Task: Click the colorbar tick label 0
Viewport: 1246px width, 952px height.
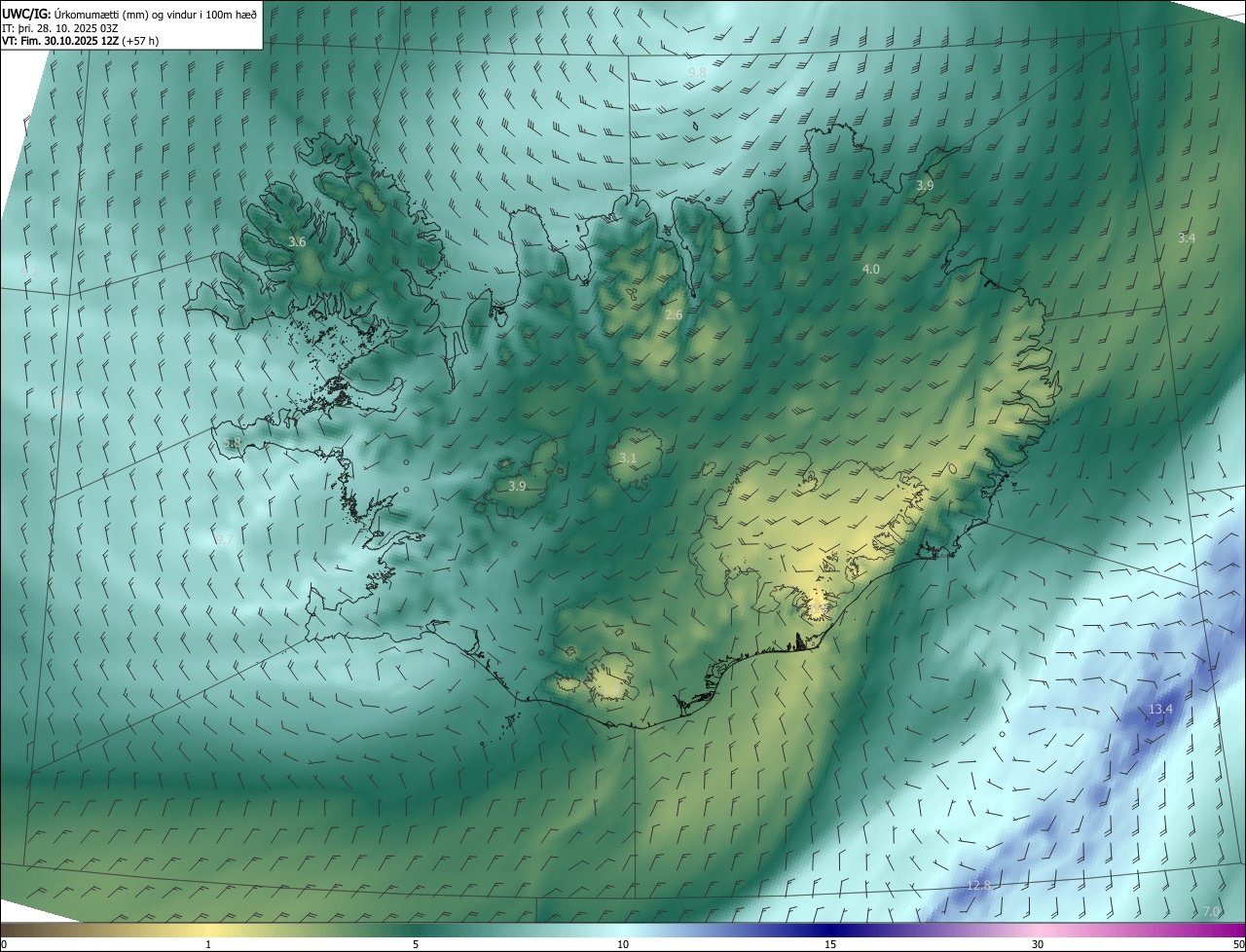Action: (4, 944)
